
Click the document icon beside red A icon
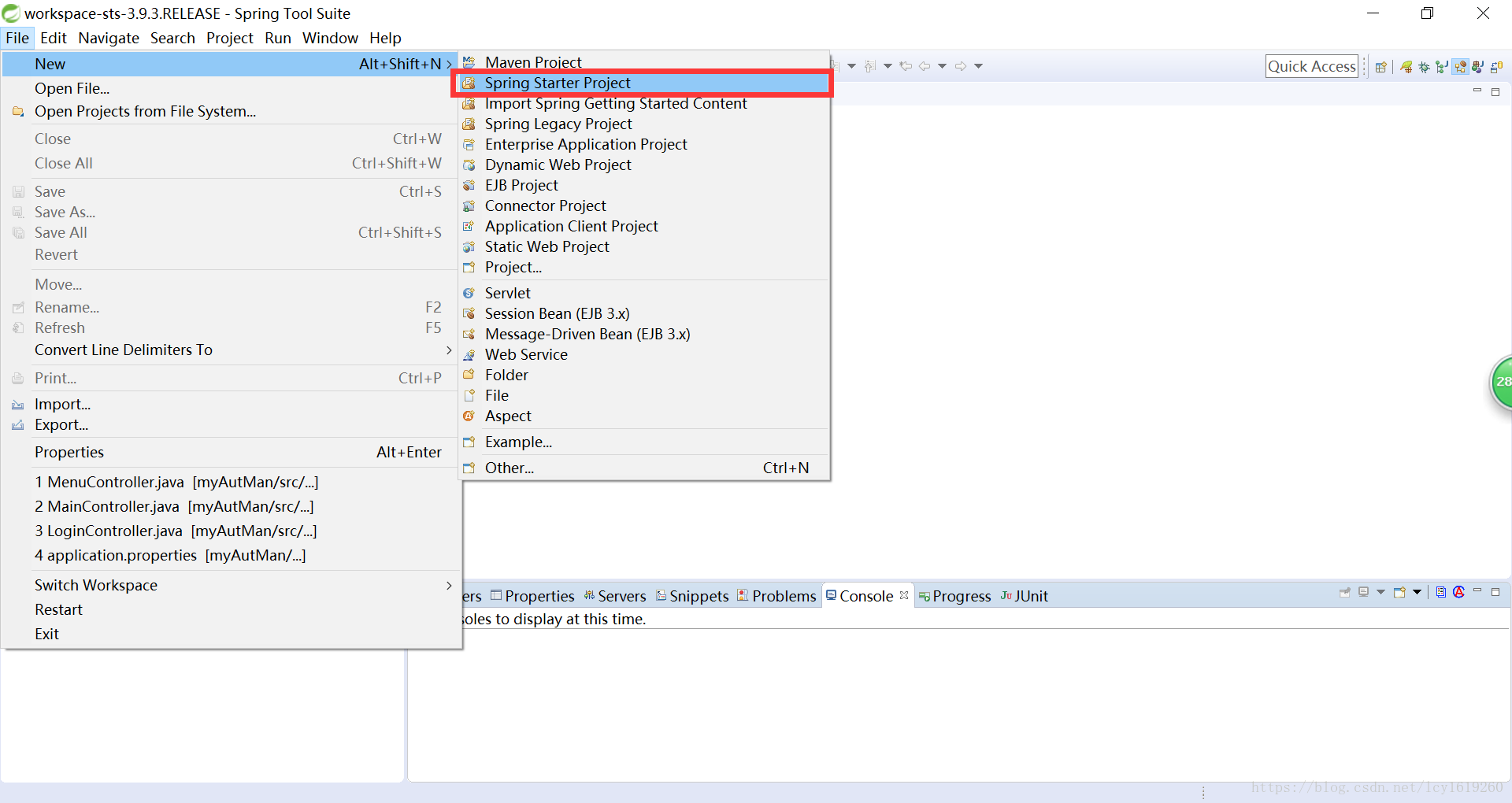[x=1441, y=592]
